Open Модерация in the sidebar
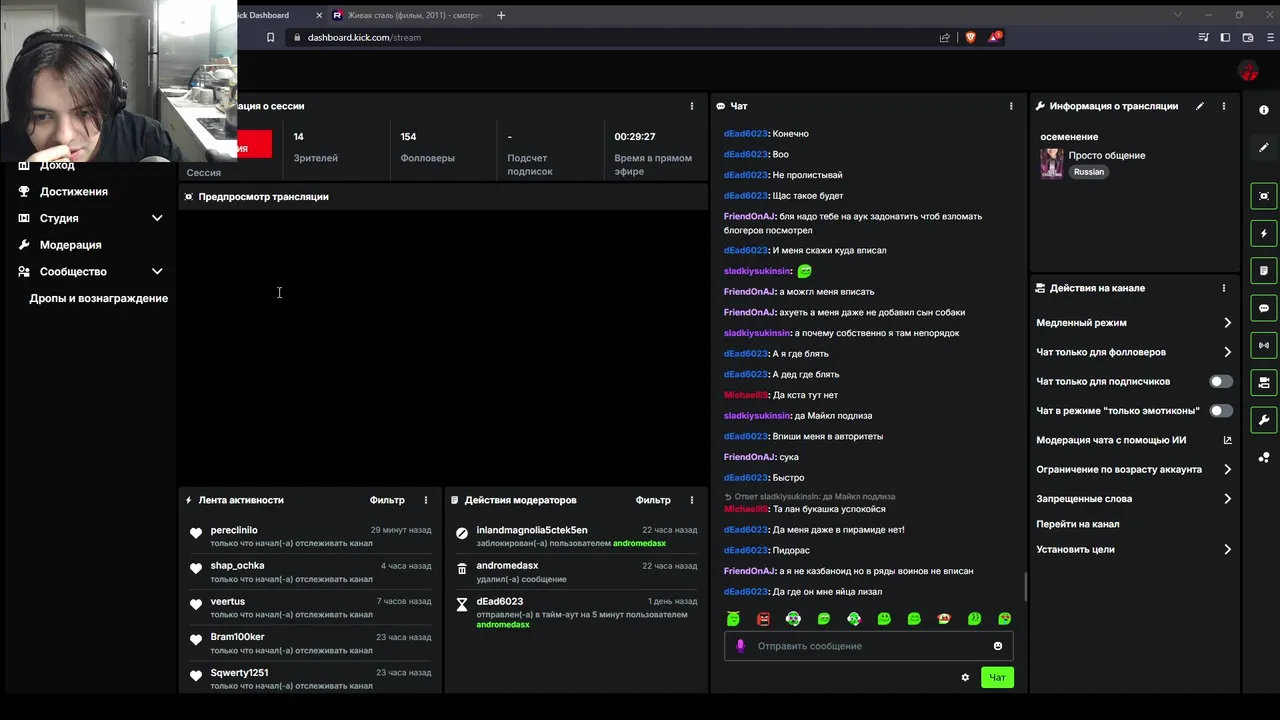This screenshot has height=720, width=1280. pyautogui.click(x=70, y=245)
